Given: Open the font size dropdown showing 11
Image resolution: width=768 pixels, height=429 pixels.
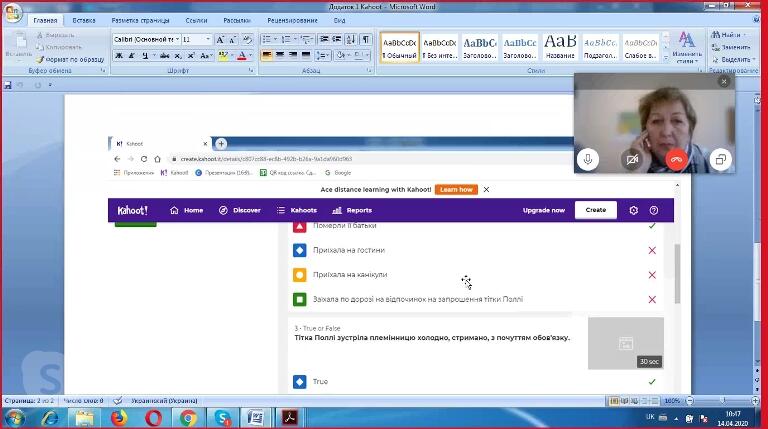Looking at the screenshot, I should click(x=208, y=39).
